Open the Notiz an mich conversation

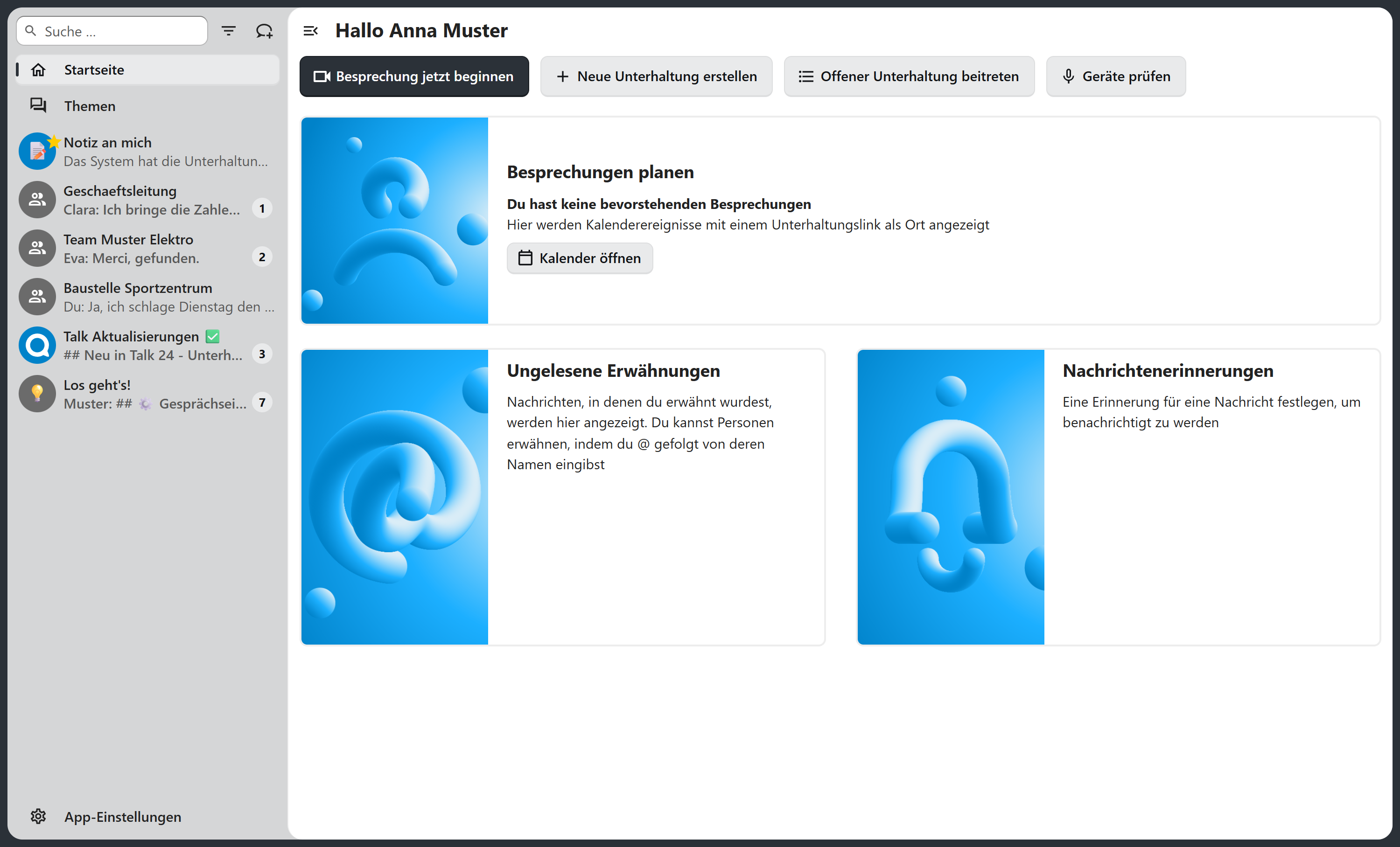point(148,152)
